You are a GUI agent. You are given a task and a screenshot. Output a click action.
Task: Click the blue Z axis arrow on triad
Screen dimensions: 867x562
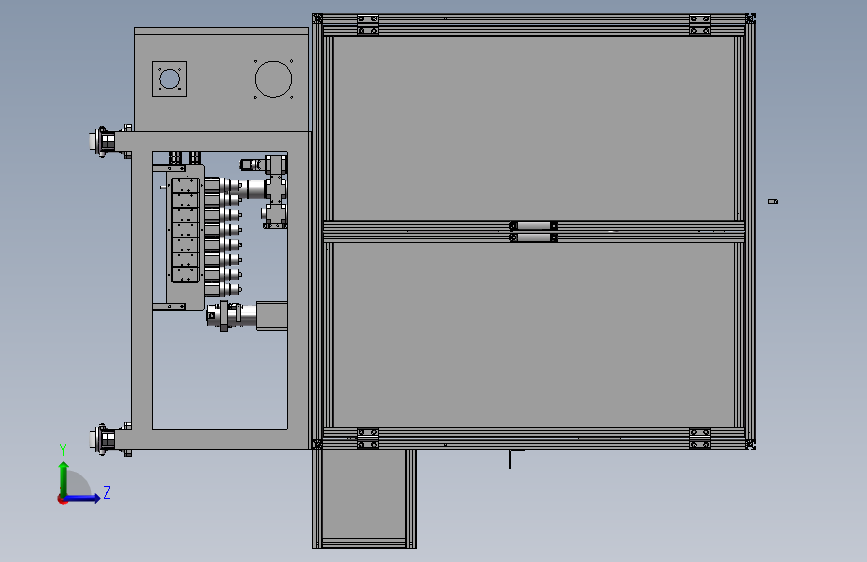click(x=83, y=498)
